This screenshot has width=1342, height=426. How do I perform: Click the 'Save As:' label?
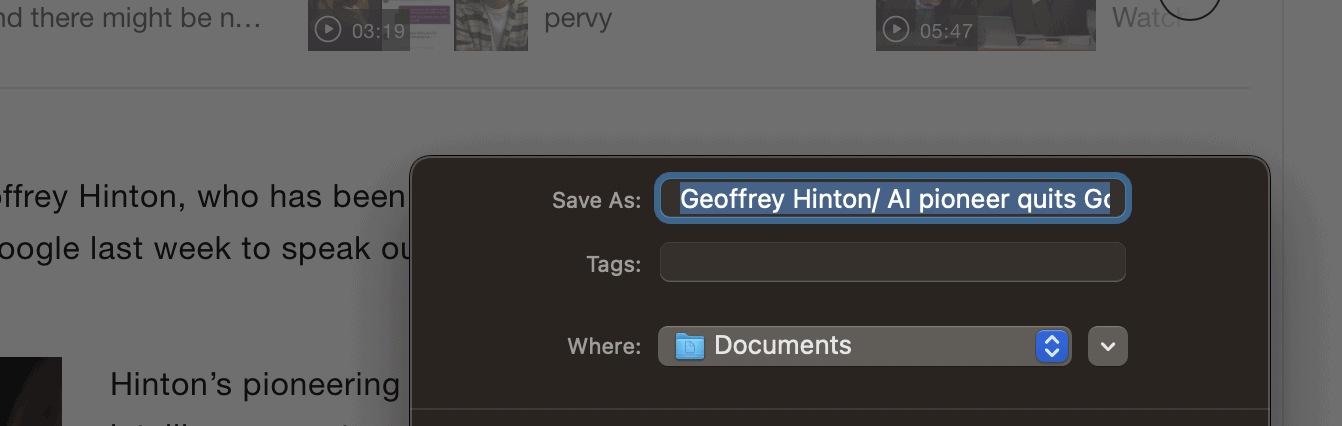click(596, 200)
